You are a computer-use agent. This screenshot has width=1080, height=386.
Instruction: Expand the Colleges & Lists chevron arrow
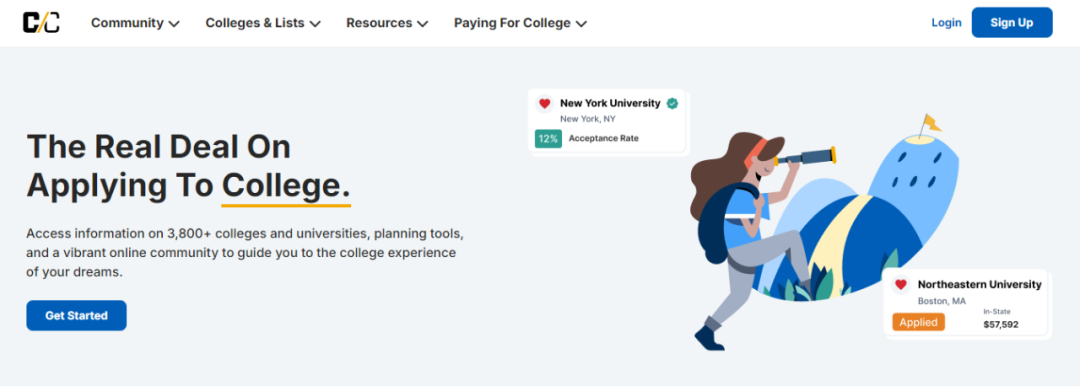pos(315,23)
